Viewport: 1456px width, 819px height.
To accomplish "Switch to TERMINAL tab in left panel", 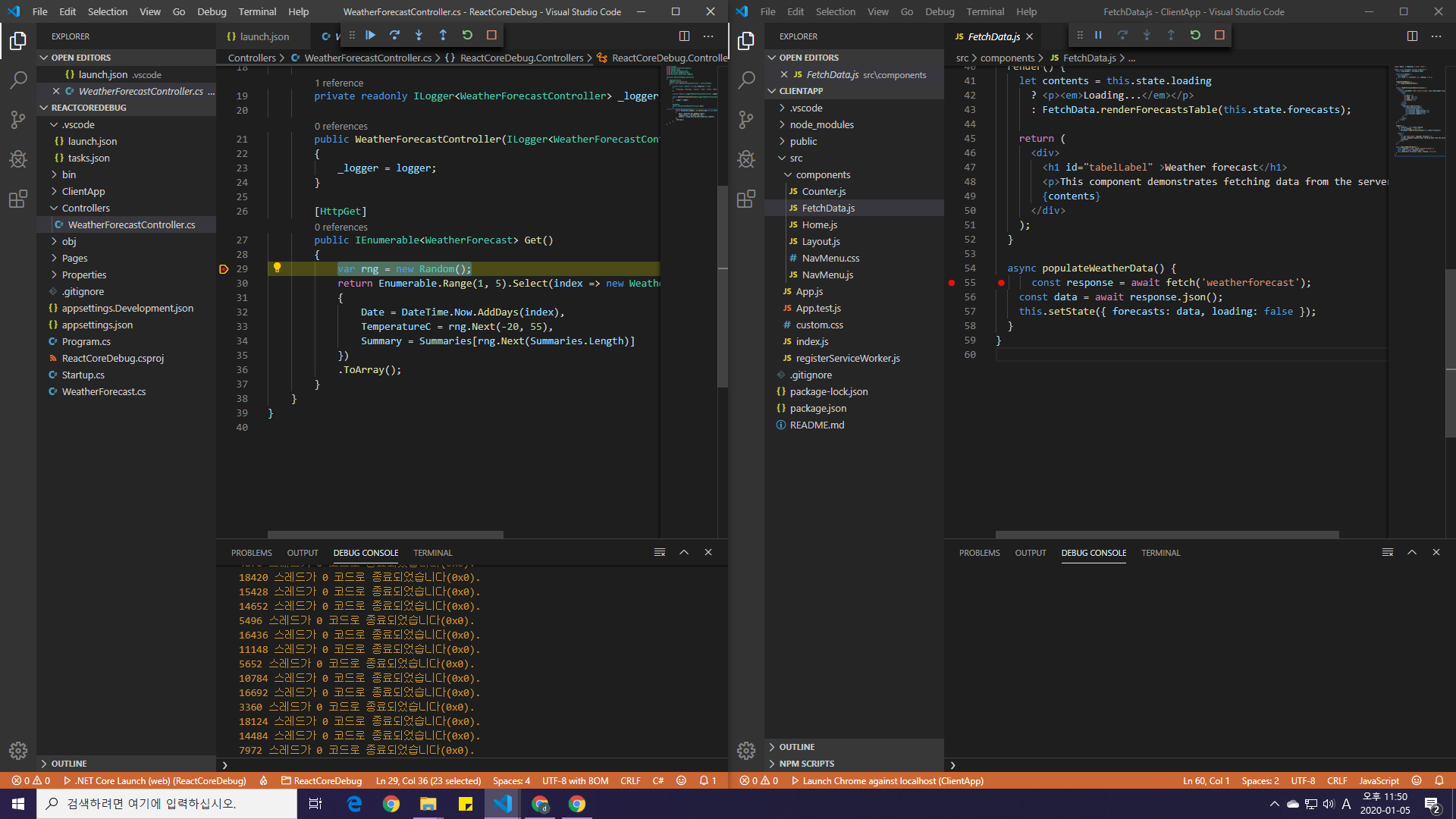I will (x=432, y=553).
